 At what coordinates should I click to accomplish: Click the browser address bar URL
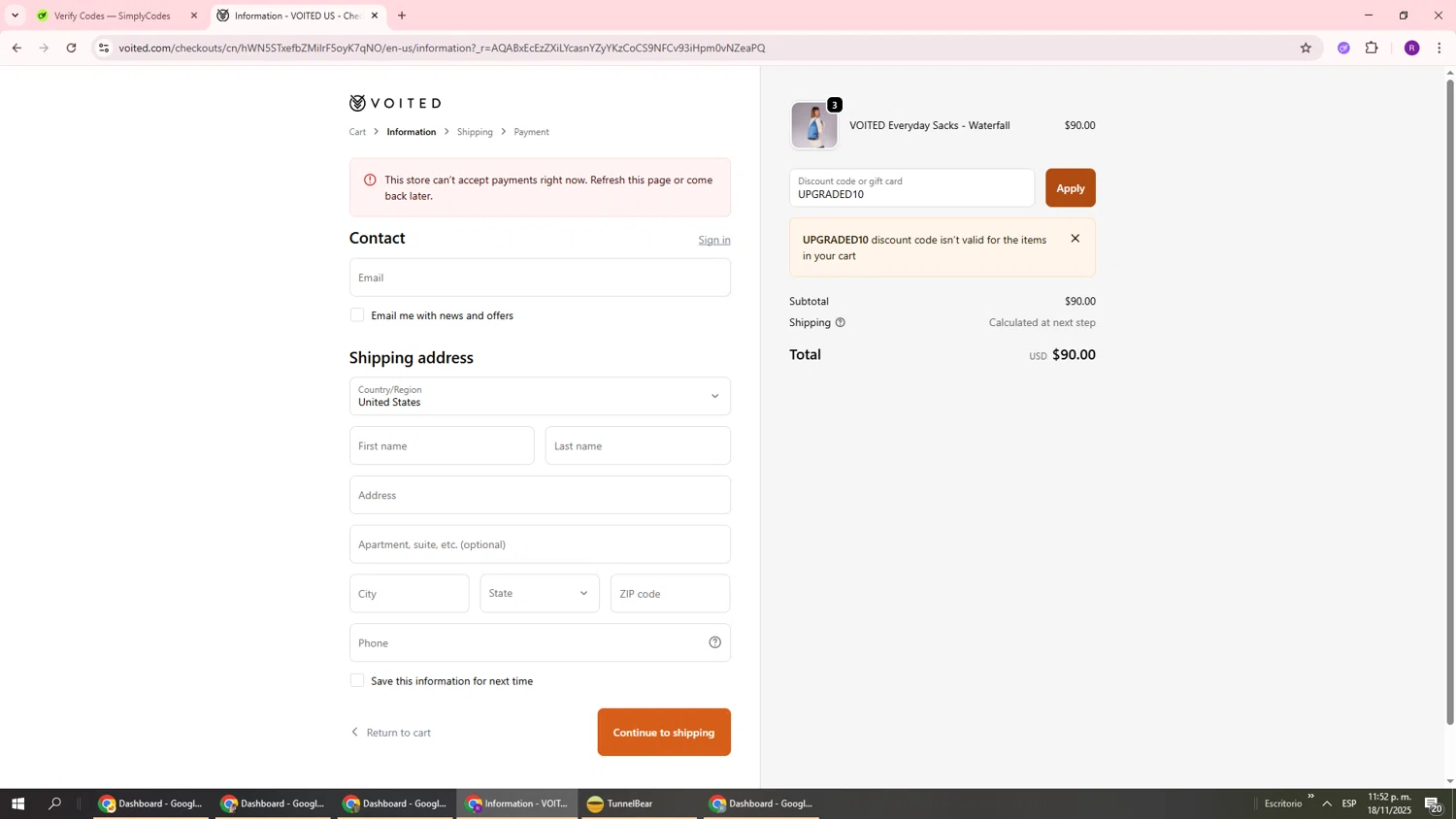(x=442, y=48)
